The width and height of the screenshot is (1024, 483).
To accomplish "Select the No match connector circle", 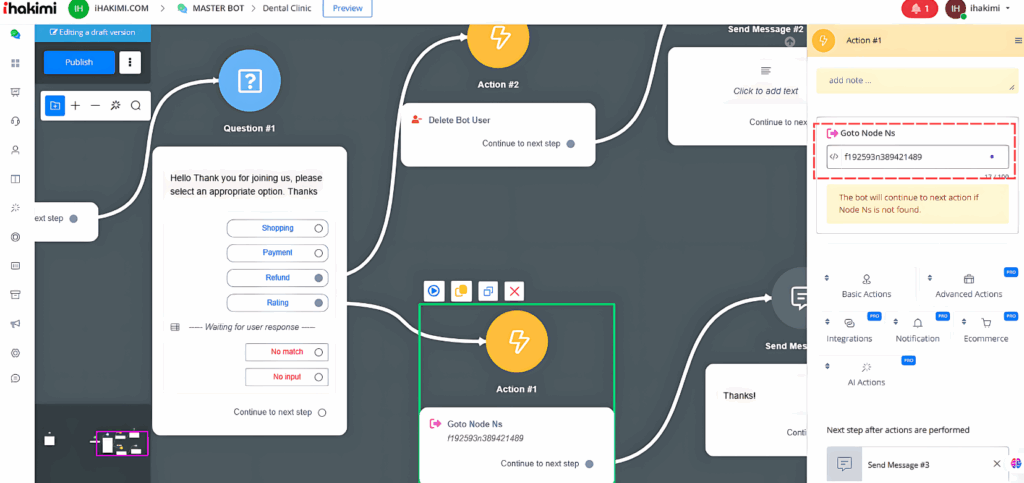I will [319, 352].
